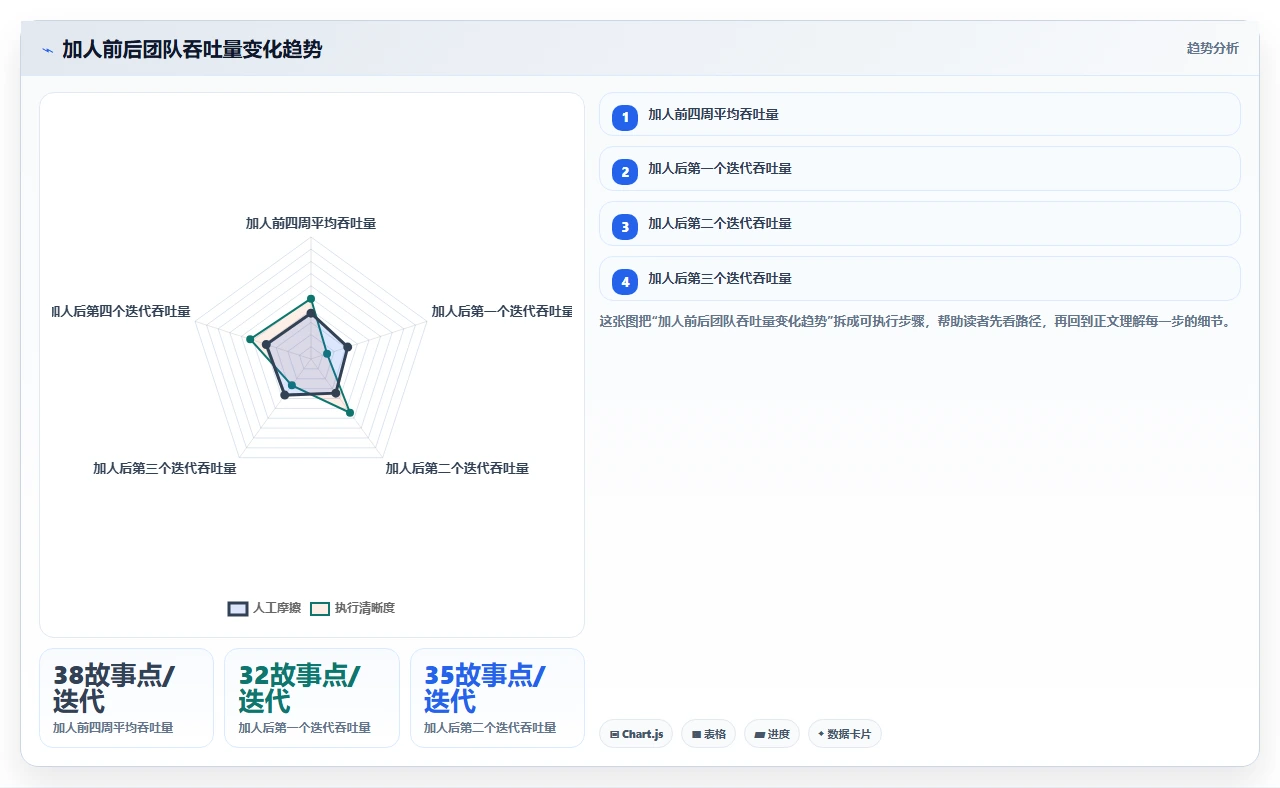Click radar axis label 加人前四周平均吞吐量
The width and height of the screenshot is (1280, 788).
[x=311, y=223]
